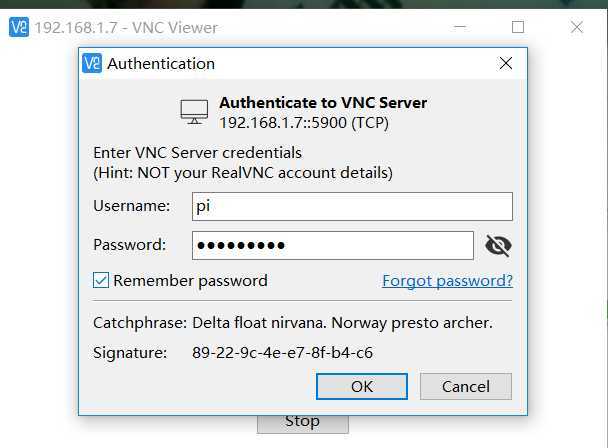Click the Catchphrase text line
This screenshot has height=448, width=608.
[293, 324]
